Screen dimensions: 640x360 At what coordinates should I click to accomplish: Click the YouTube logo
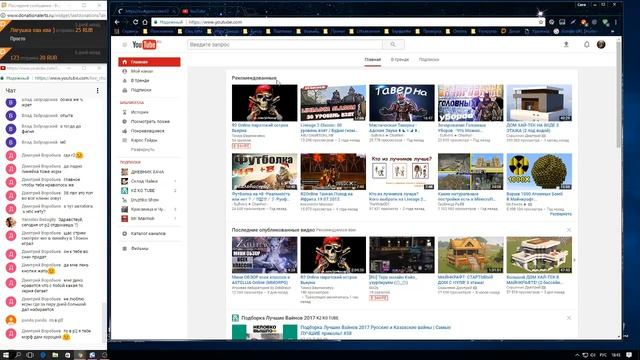(x=144, y=44)
